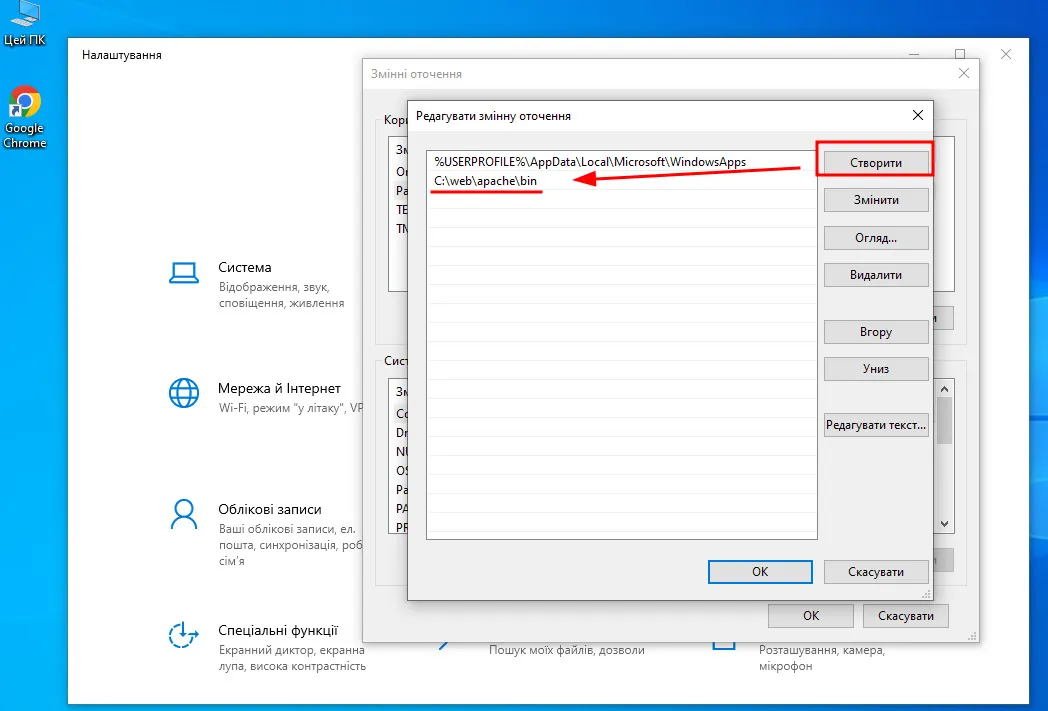Click the Змінити button
The image size is (1048, 711).
(x=876, y=200)
